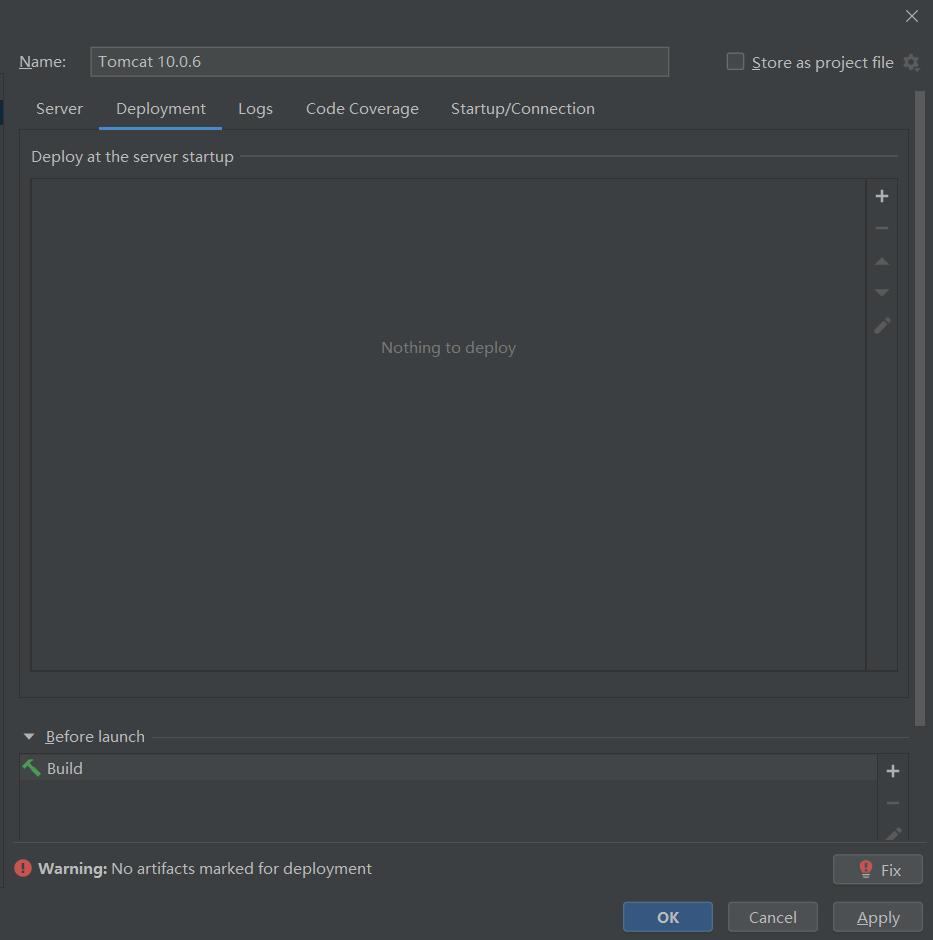The image size is (933, 940).
Task: Remove deployment item minus icon
Action: [x=881, y=228]
